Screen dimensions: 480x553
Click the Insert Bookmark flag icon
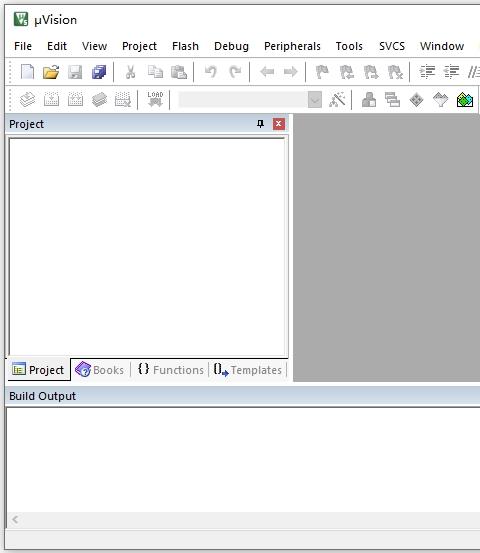pos(322,72)
